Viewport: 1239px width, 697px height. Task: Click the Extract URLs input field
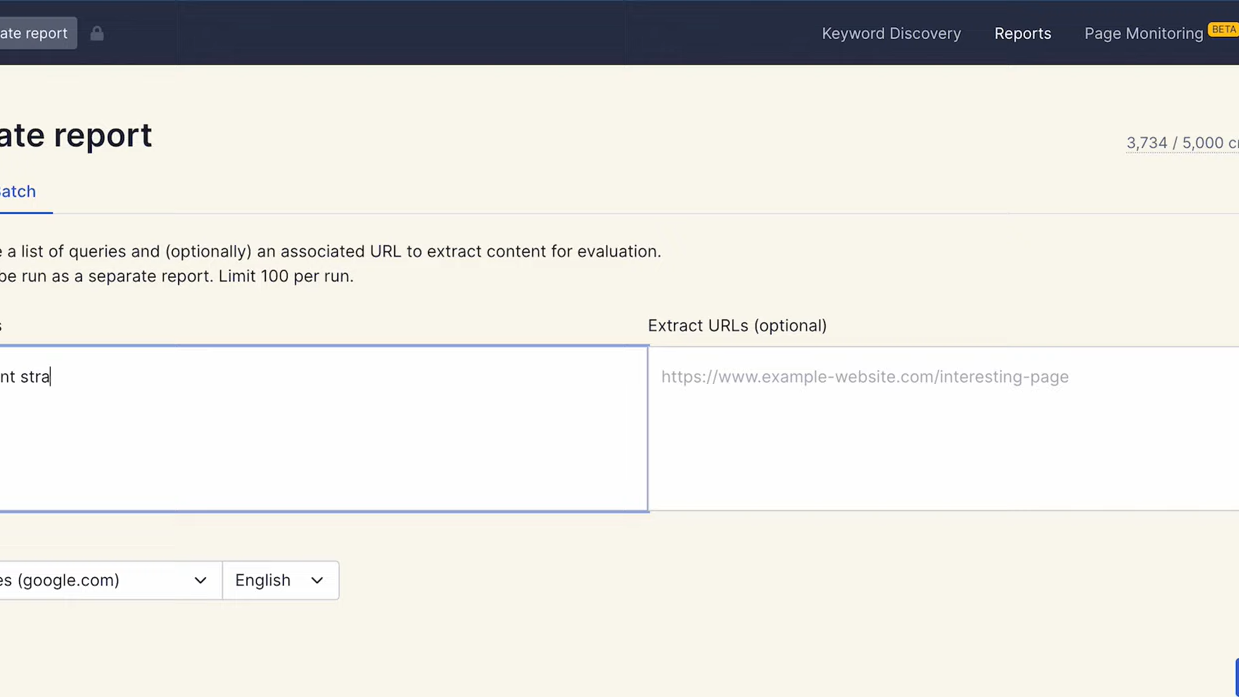(x=944, y=428)
